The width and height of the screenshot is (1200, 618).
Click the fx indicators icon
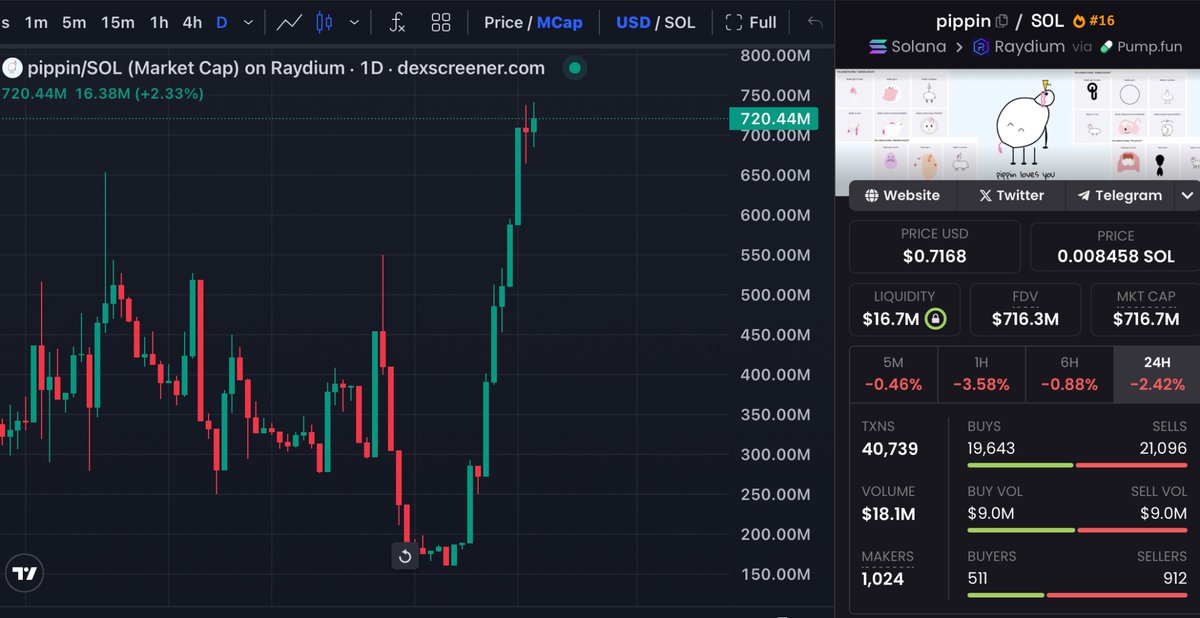pyautogui.click(x=398, y=21)
